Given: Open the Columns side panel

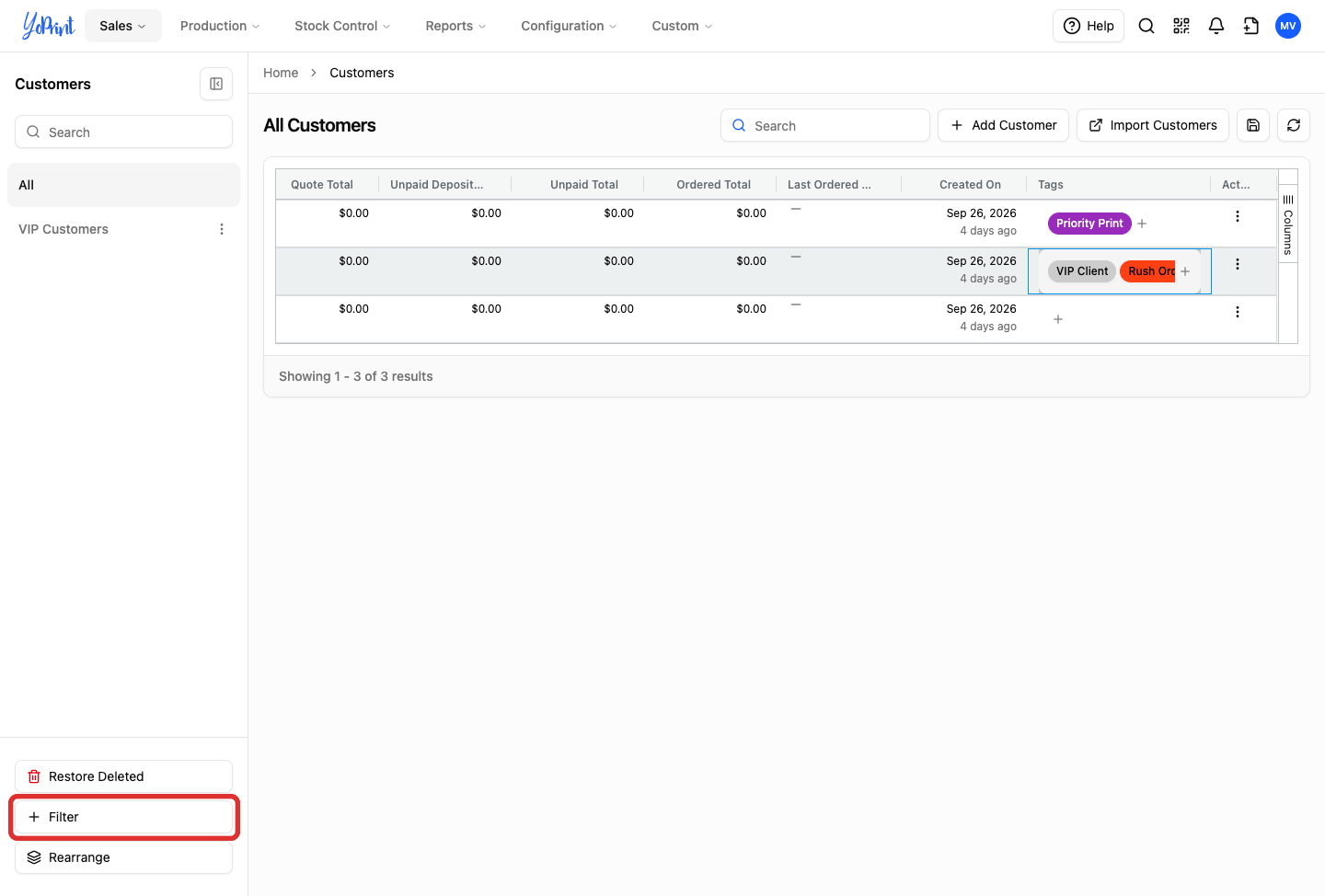Looking at the screenshot, I should click(1288, 224).
